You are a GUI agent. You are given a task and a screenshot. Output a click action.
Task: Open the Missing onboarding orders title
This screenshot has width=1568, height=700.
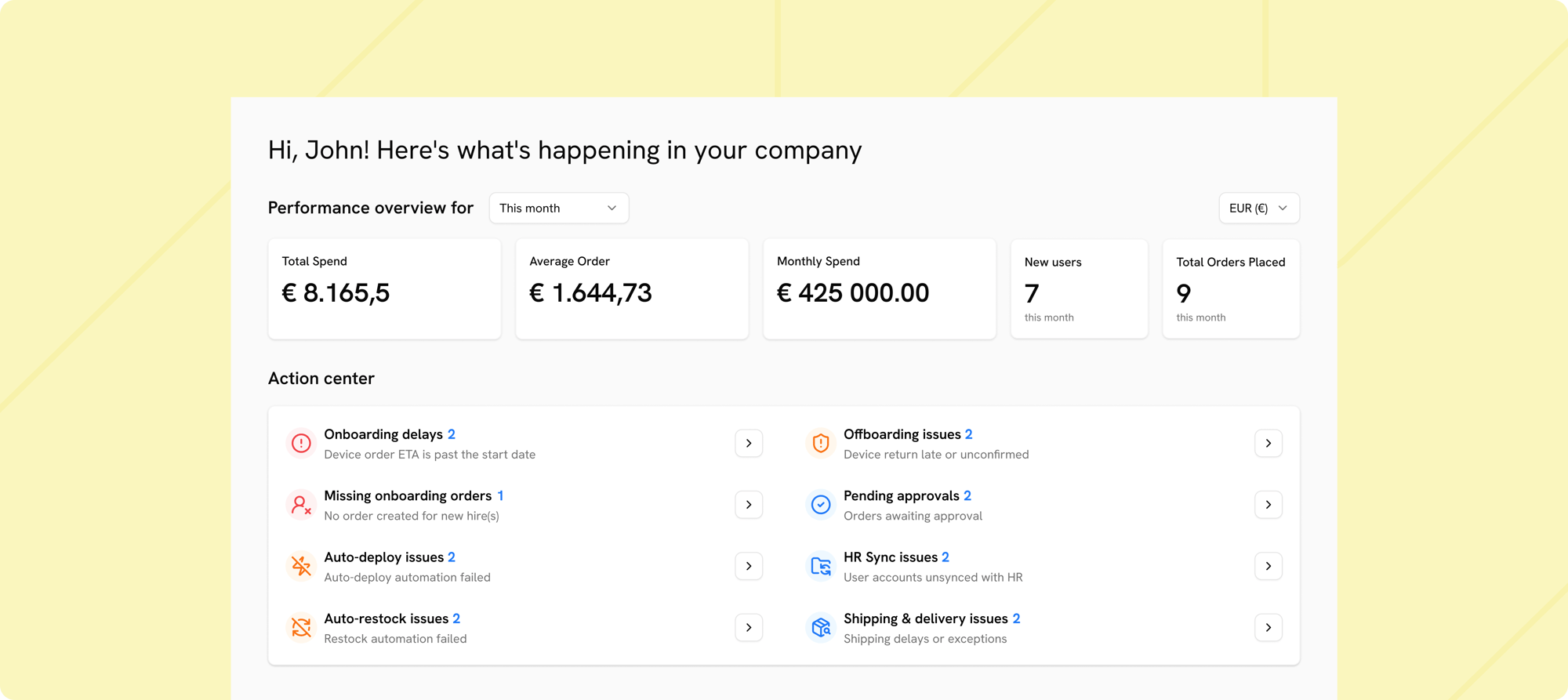pyautogui.click(x=408, y=495)
